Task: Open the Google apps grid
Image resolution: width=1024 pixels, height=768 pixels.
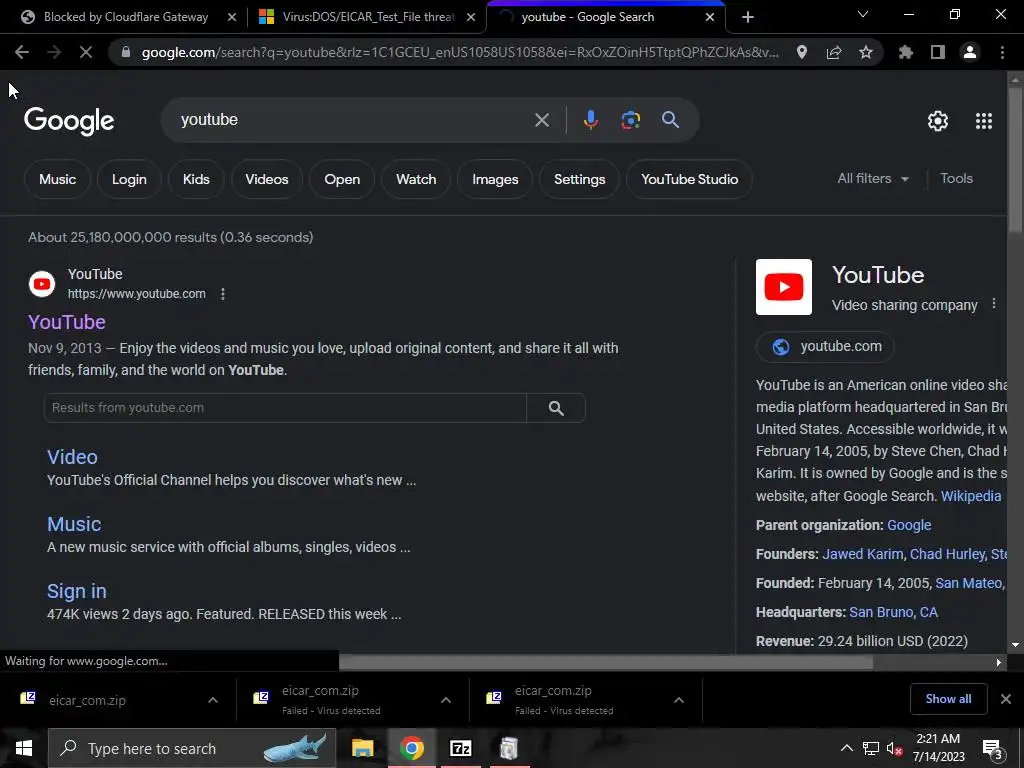Action: click(x=984, y=121)
